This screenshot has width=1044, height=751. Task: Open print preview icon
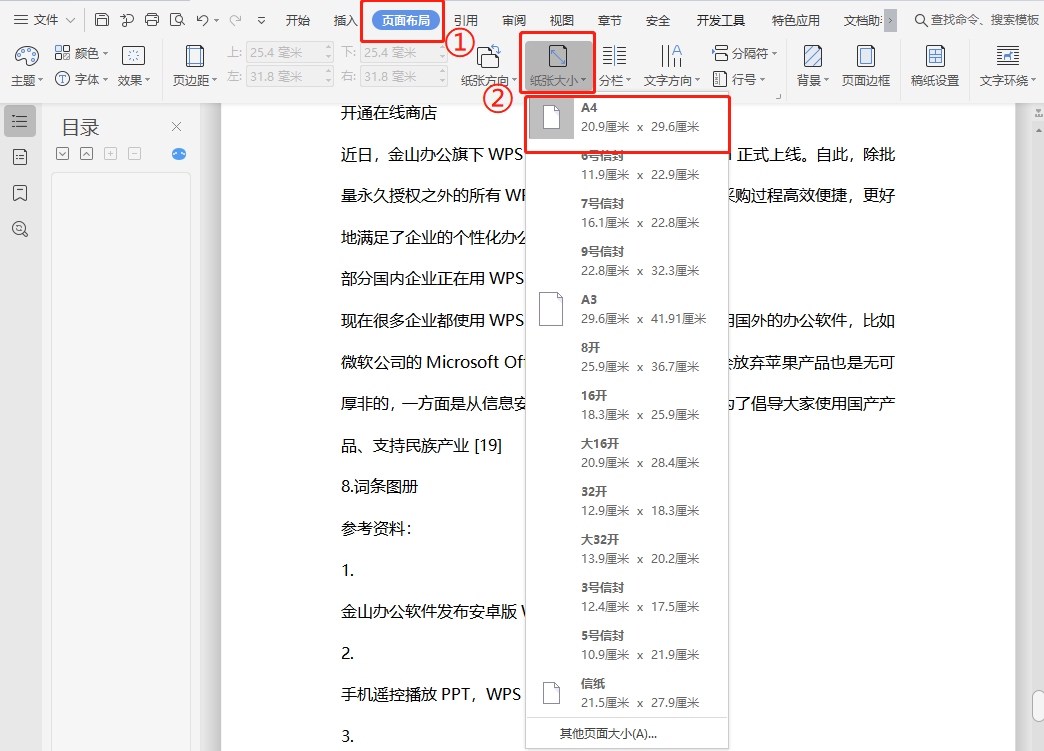click(x=177, y=20)
